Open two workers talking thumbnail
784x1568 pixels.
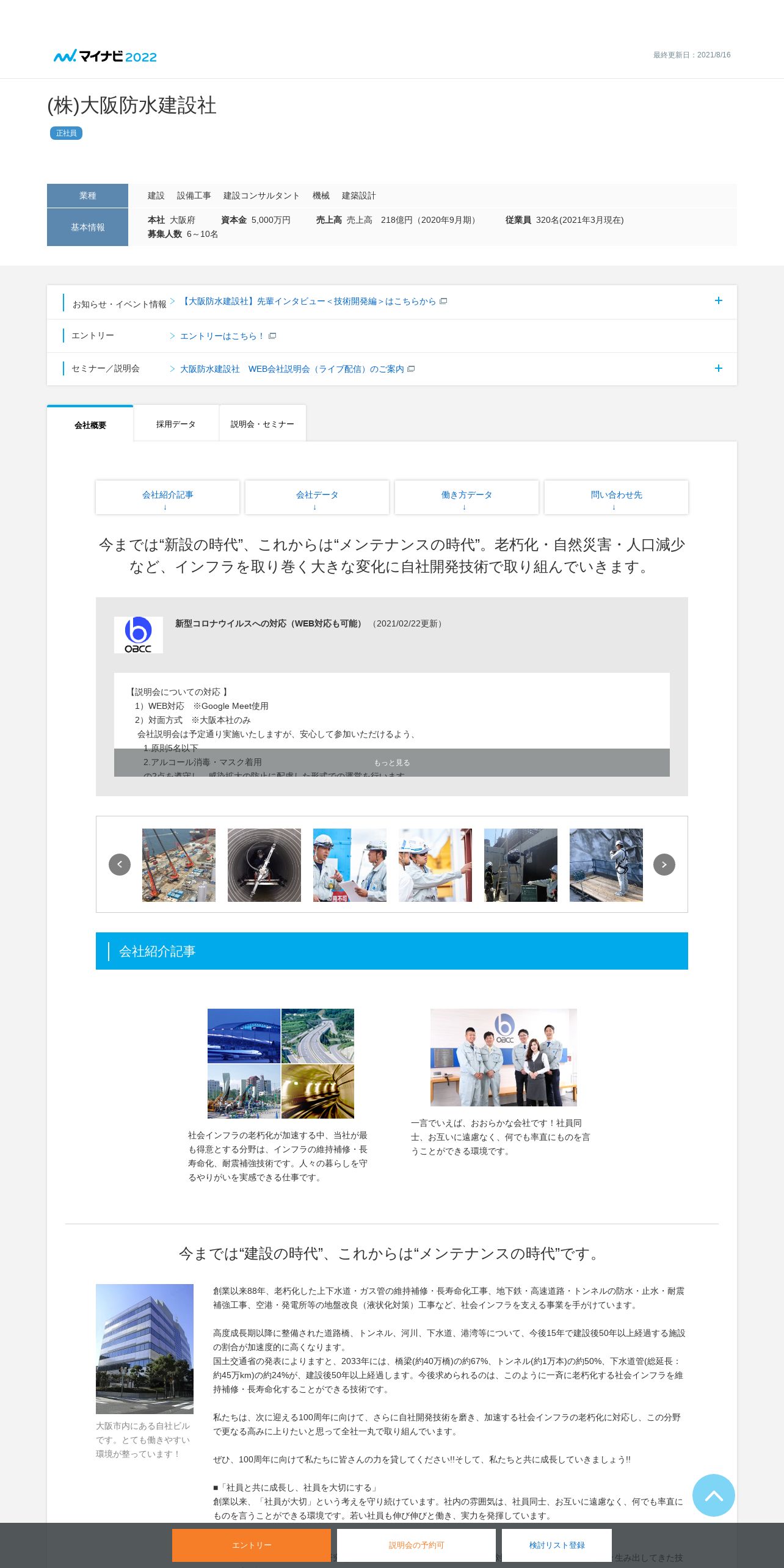click(x=350, y=865)
